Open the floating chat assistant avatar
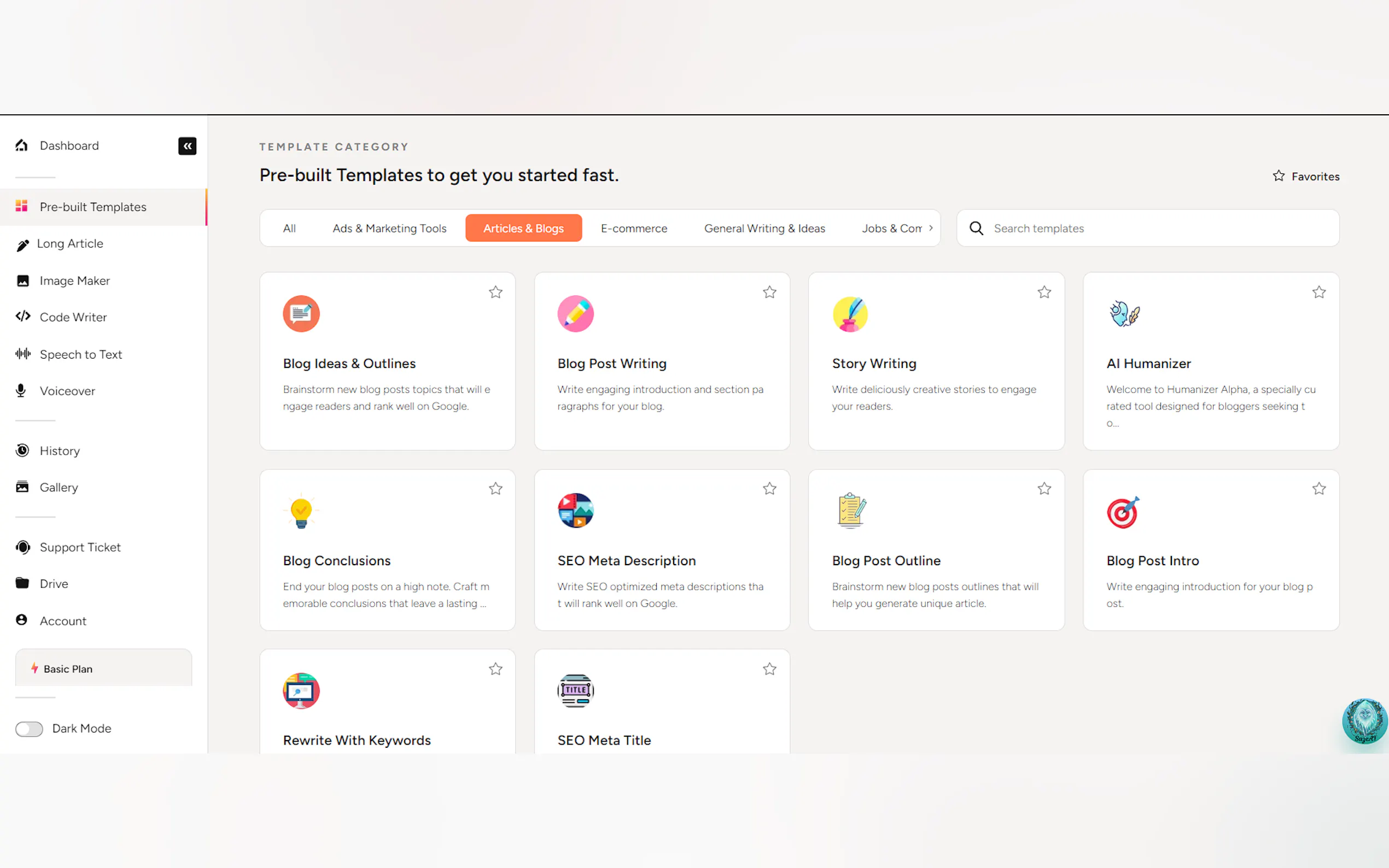The image size is (1389, 868). (1364, 720)
